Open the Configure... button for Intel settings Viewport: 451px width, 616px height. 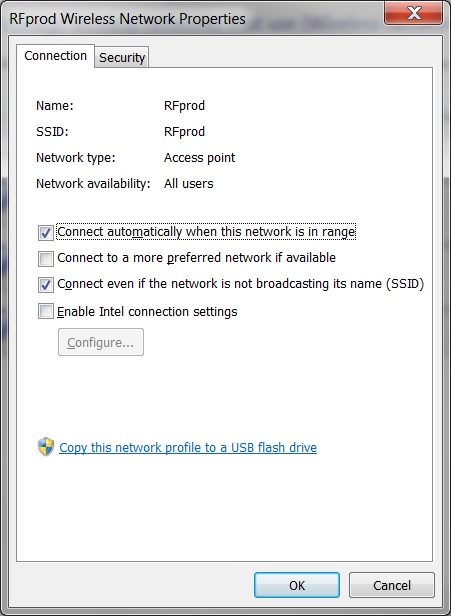[101, 342]
